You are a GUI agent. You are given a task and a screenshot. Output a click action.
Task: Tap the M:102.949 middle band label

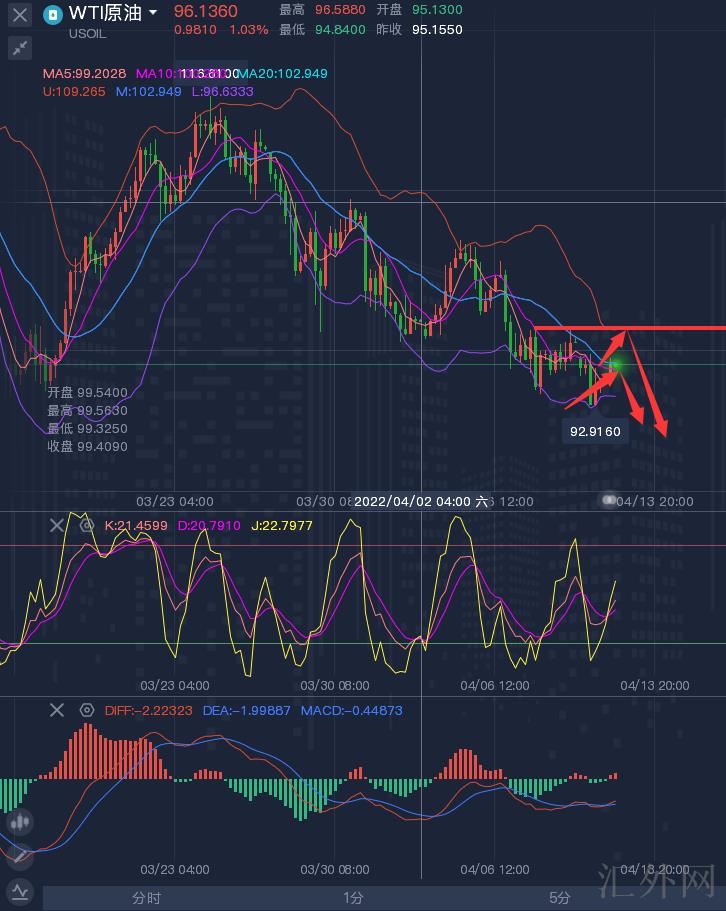click(x=148, y=92)
